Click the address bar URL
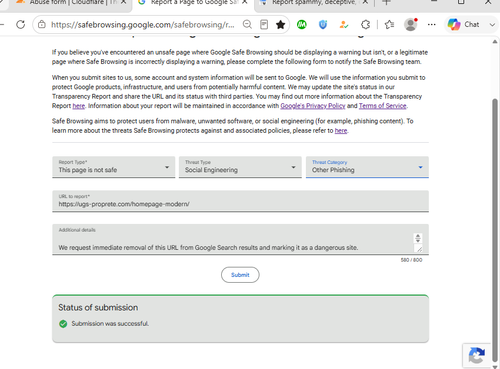Screen dimensions: 500x369 pyautogui.click(x=143, y=25)
